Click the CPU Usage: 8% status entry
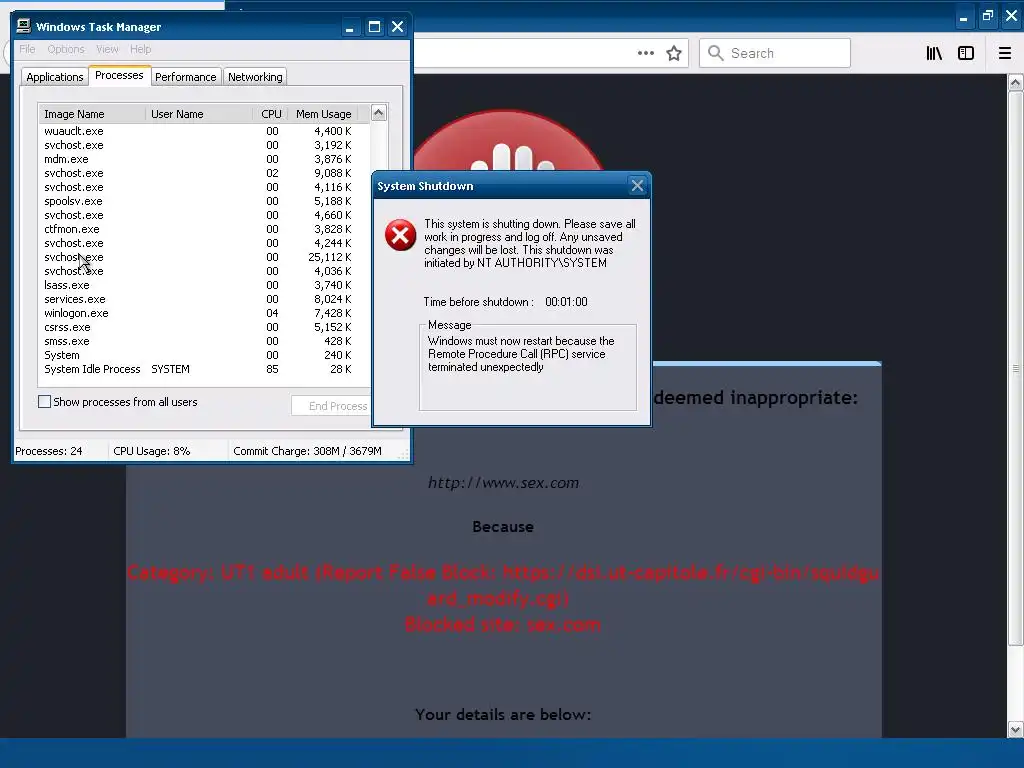This screenshot has height=768, width=1024. pyautogui.click(x=152, y=451)
